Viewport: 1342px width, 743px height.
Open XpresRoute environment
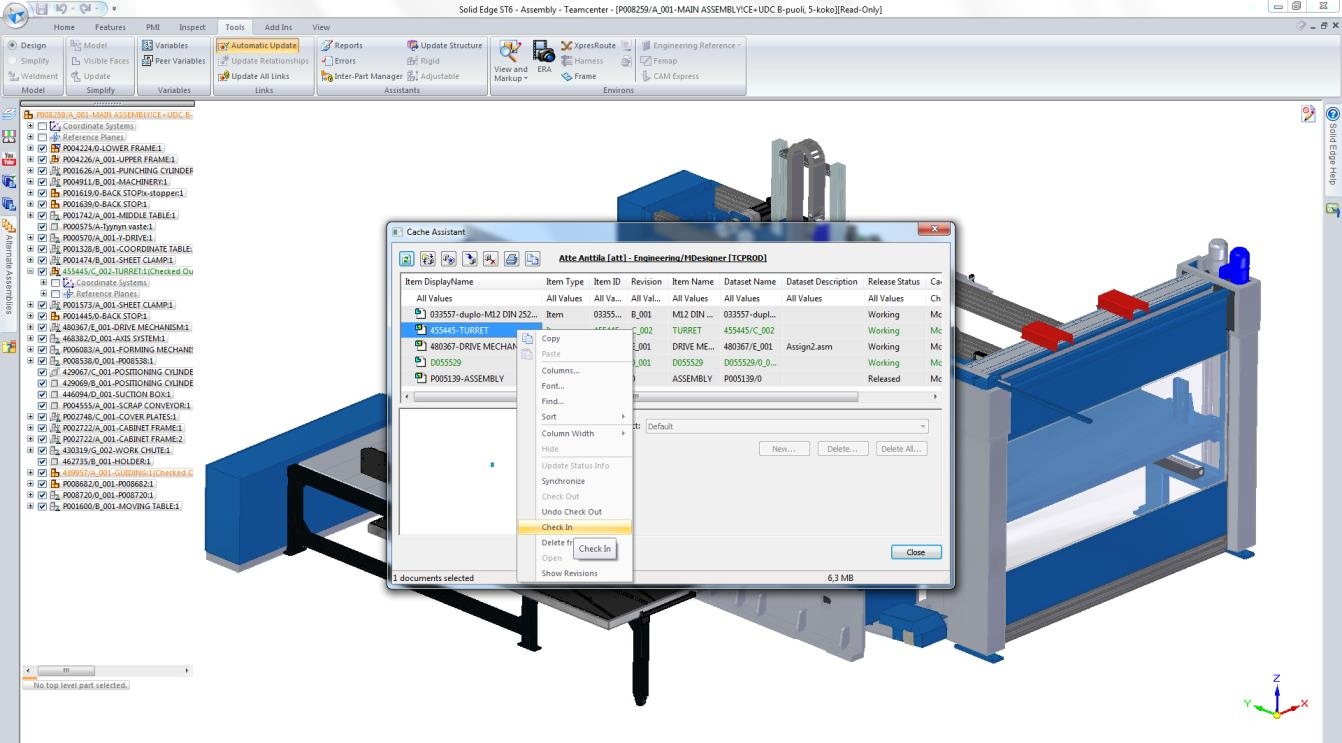click(x=587, y=45)
